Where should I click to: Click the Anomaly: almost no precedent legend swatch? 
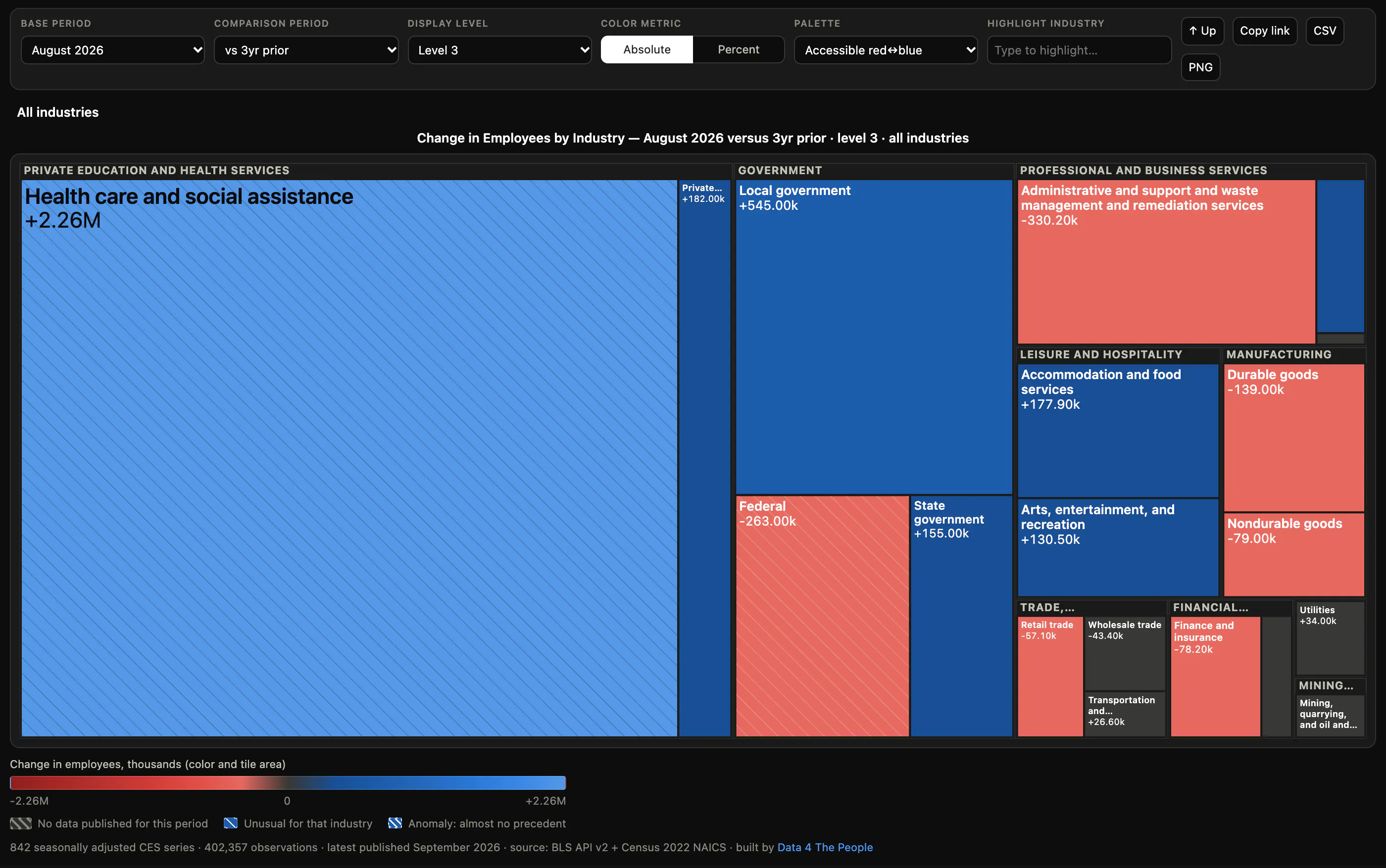click(x=395, y=823)
